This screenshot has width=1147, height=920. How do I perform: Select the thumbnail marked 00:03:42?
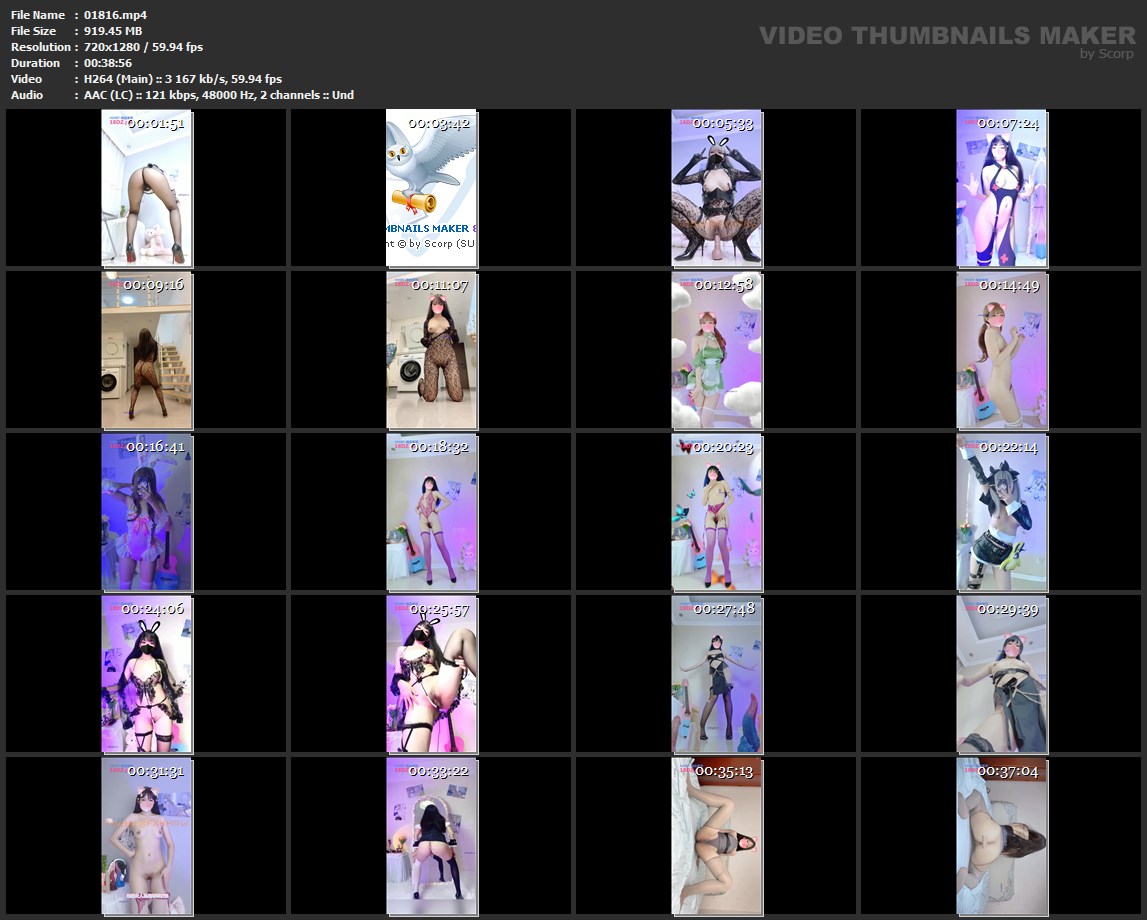tap(432, 188)
